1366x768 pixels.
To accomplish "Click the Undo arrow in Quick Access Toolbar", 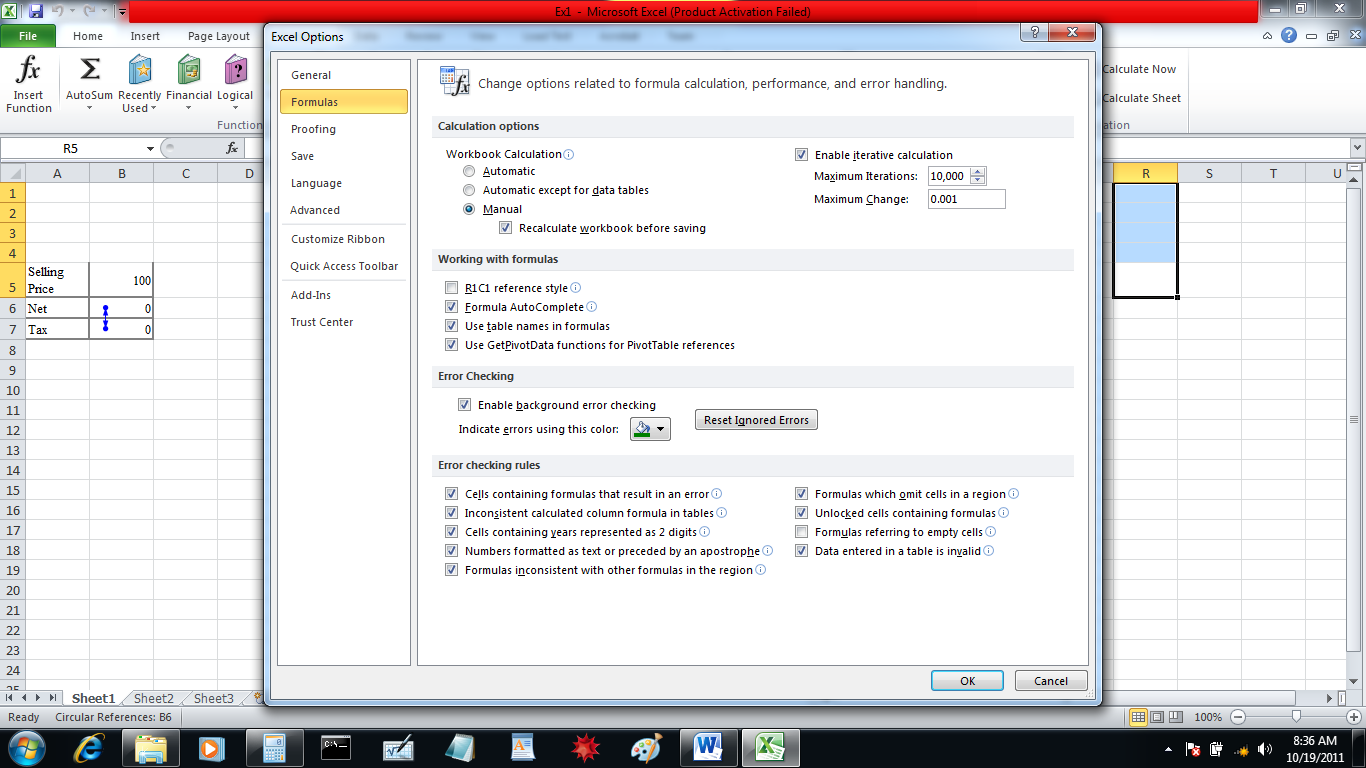I will [x=58, y=11].
